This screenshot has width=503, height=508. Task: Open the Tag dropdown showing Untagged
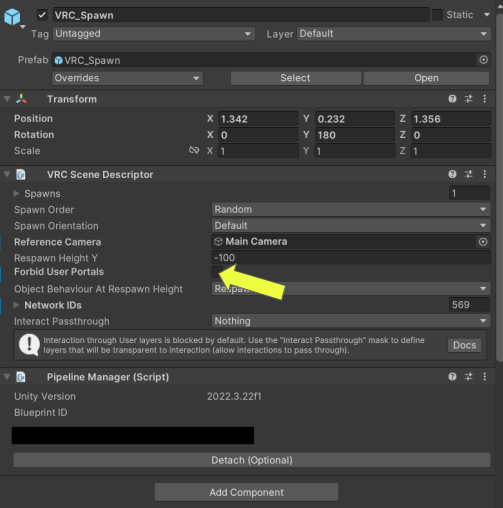[154, 34]
